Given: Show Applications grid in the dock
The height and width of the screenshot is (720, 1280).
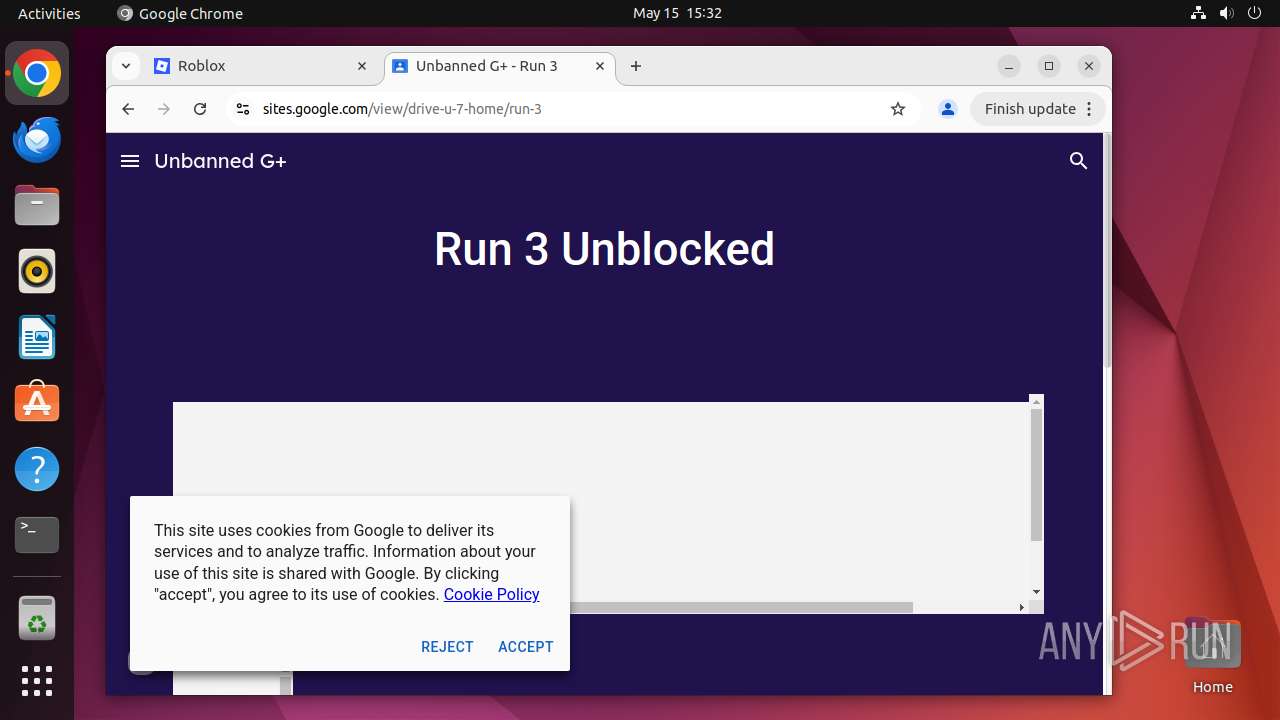Looking at the screenshot, I should pos(37,681).
